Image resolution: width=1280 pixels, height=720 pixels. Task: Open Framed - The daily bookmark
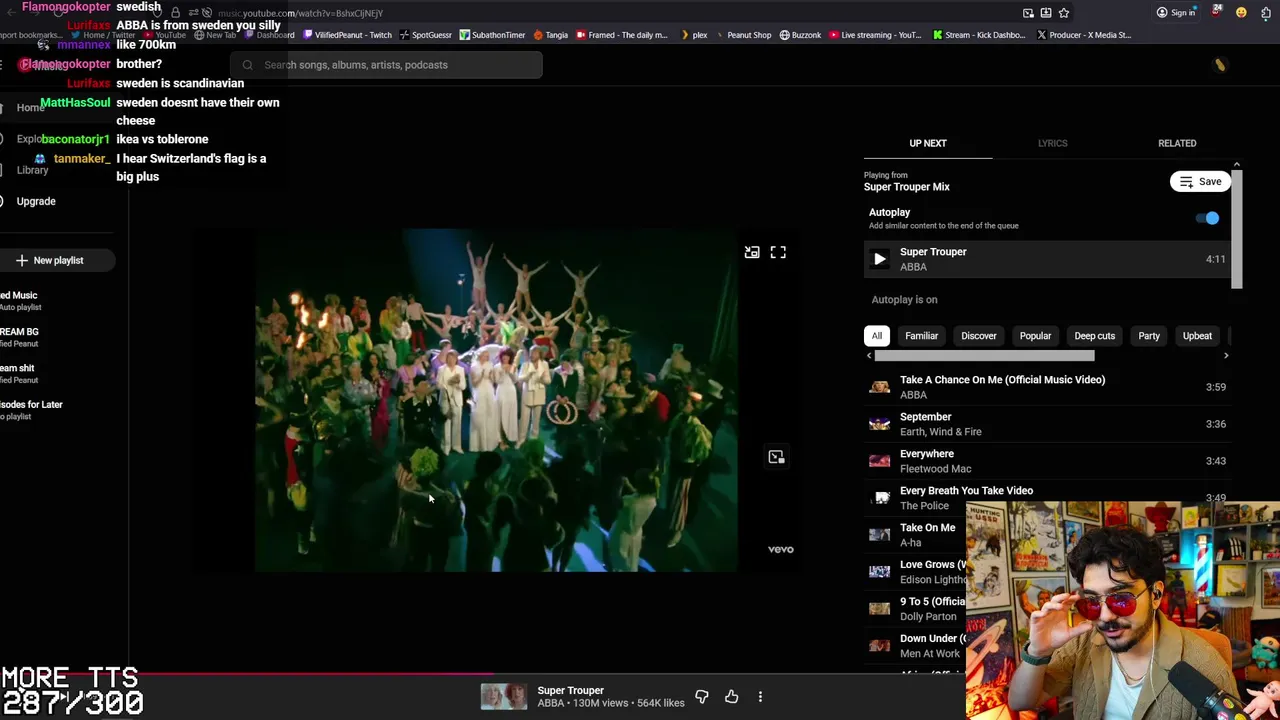tap(621, 35)
